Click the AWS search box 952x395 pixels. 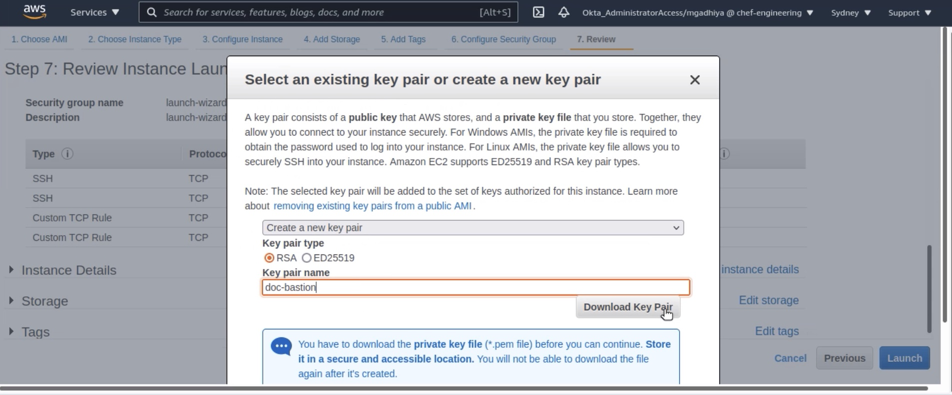coord(328,12)
